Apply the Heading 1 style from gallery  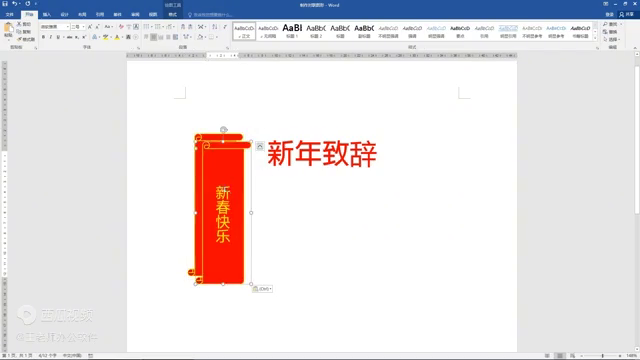[292, 31]
